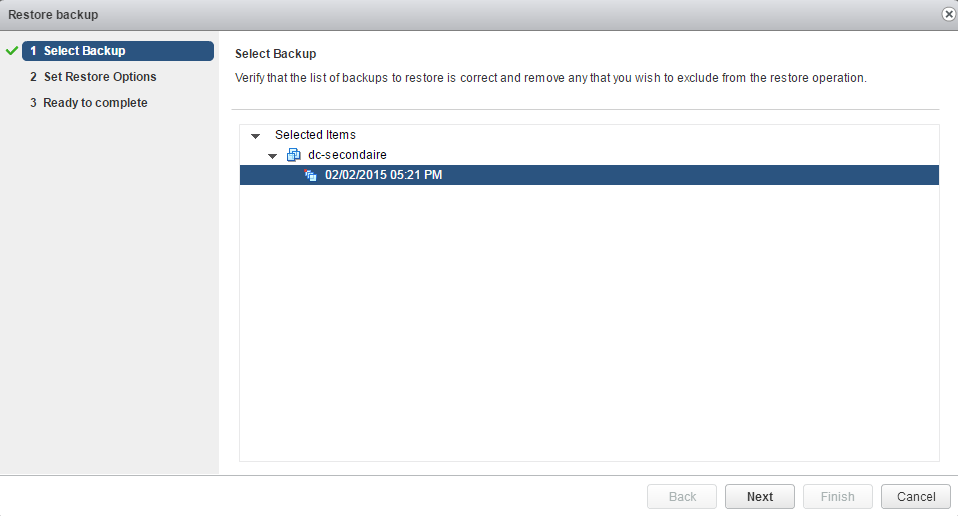Image resolution: width=958 pixels, height=516 pixels.
Task: Collapse the Selected Items tree node
Action: coord(256,135)
